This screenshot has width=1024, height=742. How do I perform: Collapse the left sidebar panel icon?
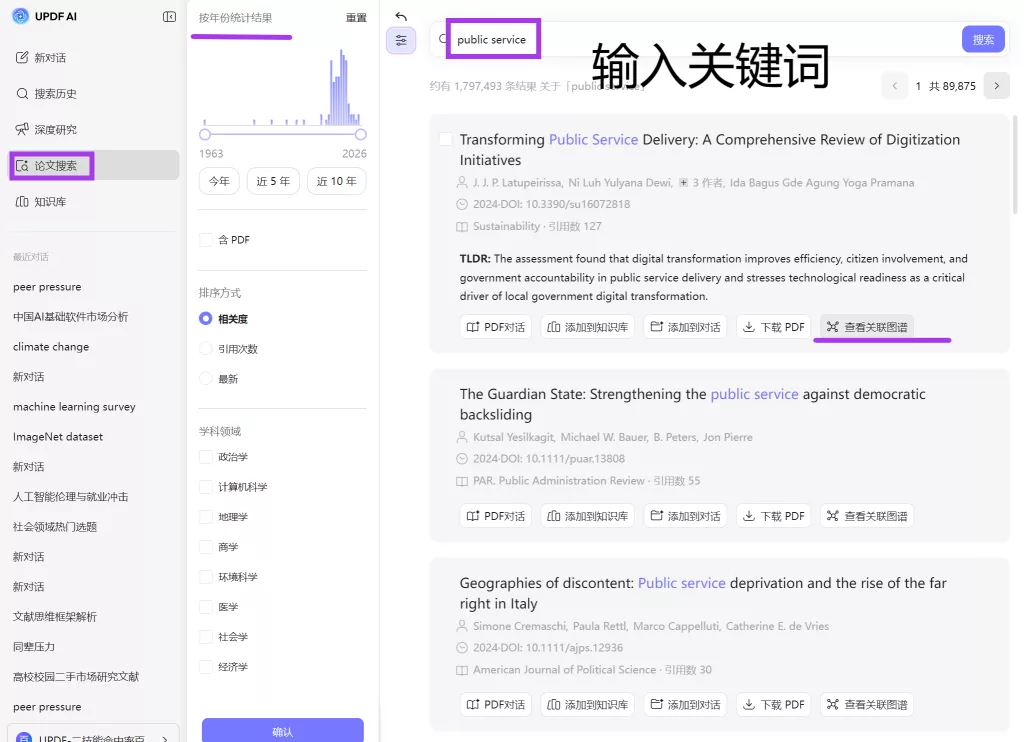pos(169,16)
